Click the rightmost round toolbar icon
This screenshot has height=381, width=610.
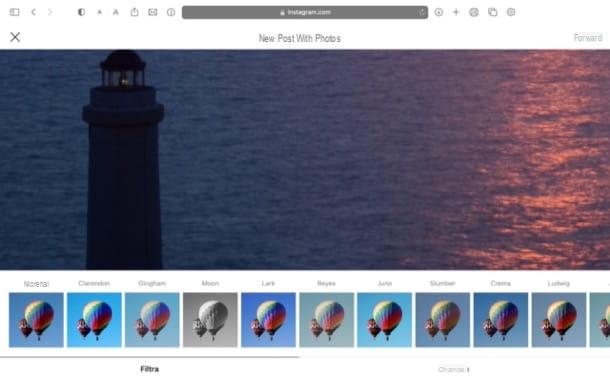[x=511, y=12]
